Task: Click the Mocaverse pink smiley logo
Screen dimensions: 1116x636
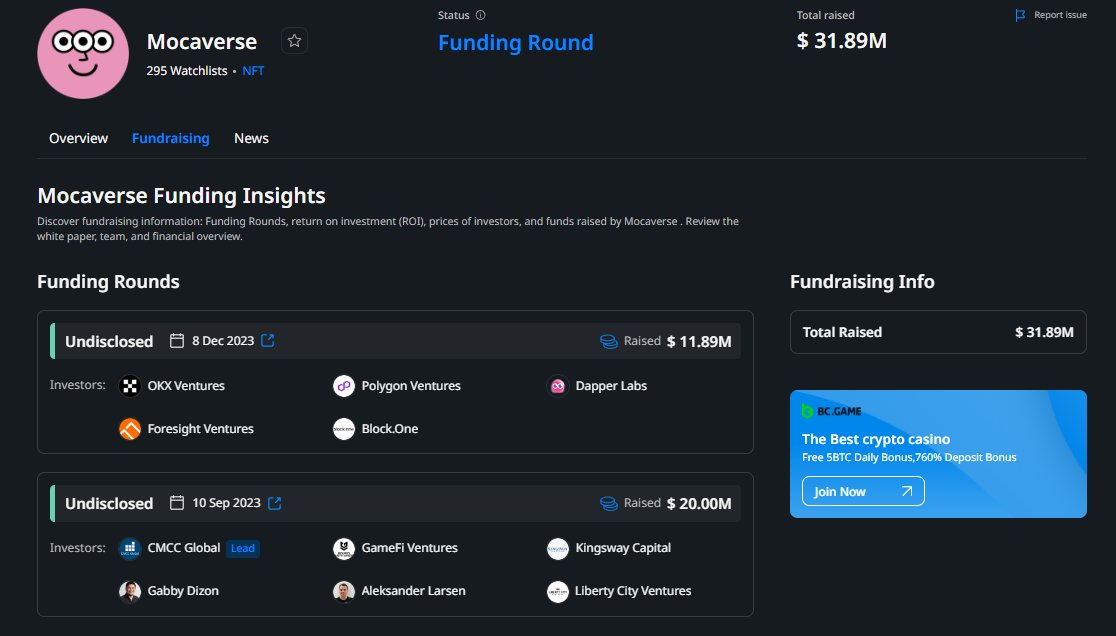Action: [x=83, y=53]
